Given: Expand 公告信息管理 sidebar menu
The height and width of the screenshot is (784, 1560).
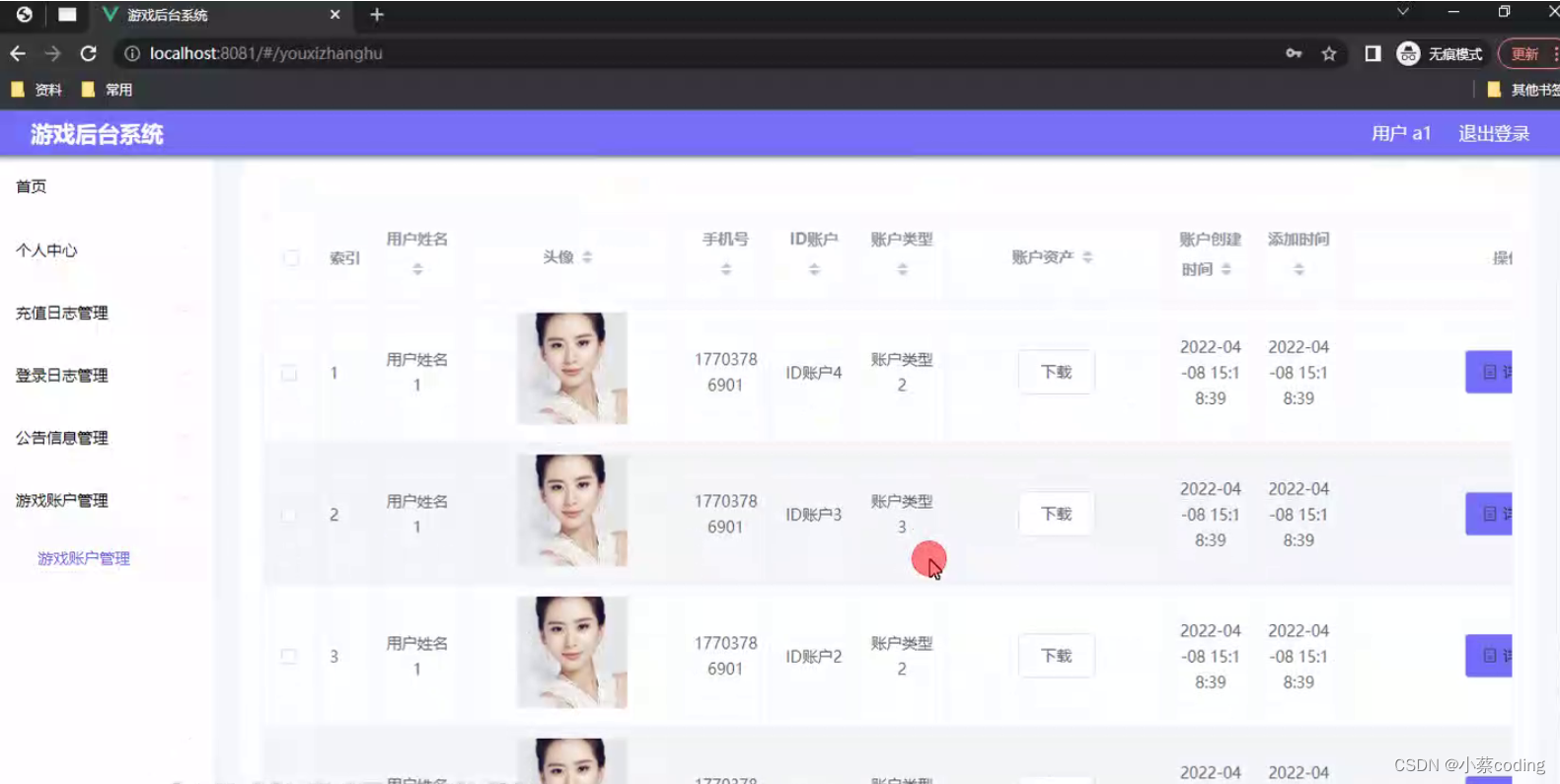Looking at the screenshot, I should (x=62, y=438).
